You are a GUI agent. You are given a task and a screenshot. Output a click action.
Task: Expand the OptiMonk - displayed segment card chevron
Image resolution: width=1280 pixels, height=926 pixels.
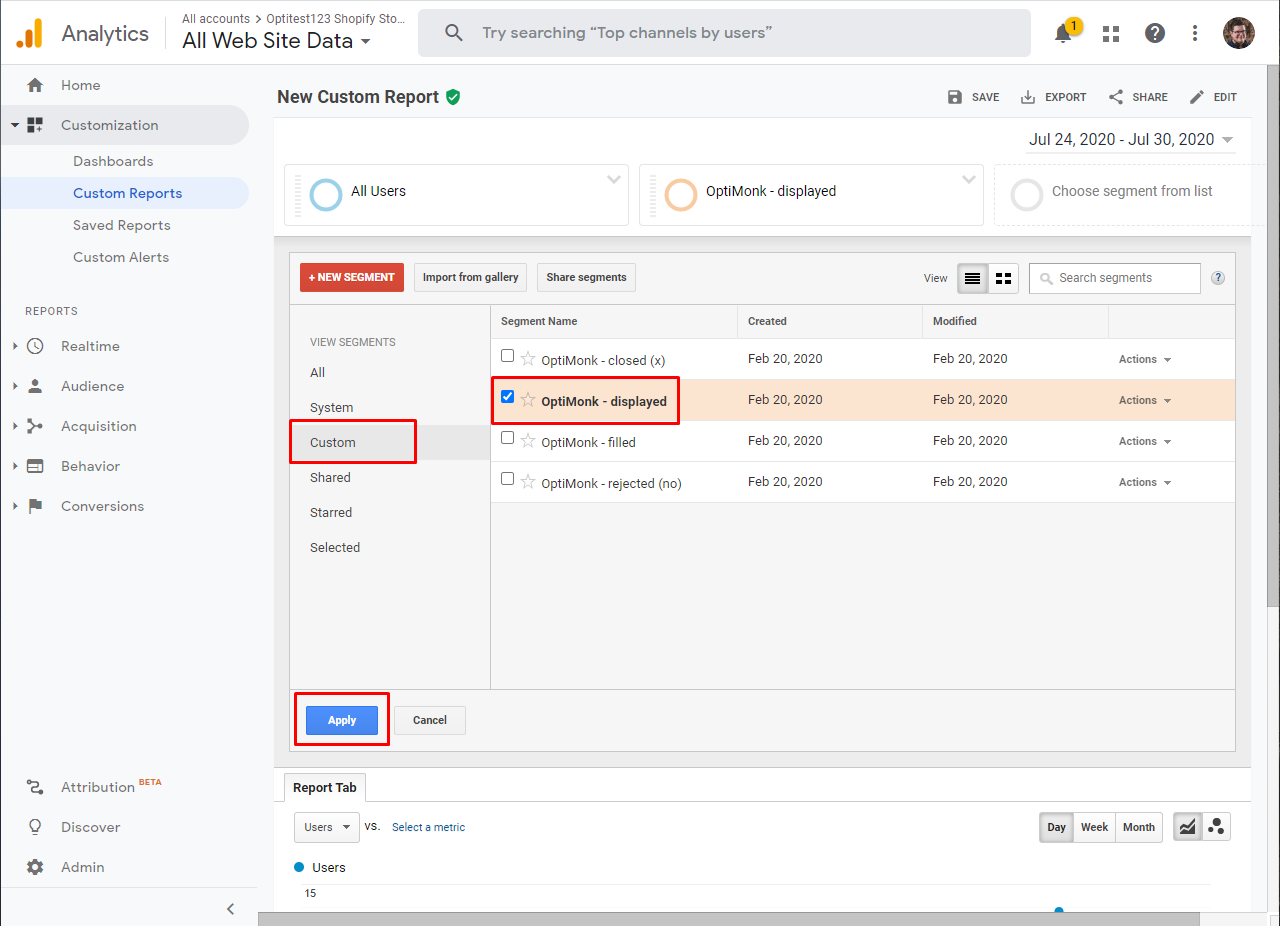969,180
